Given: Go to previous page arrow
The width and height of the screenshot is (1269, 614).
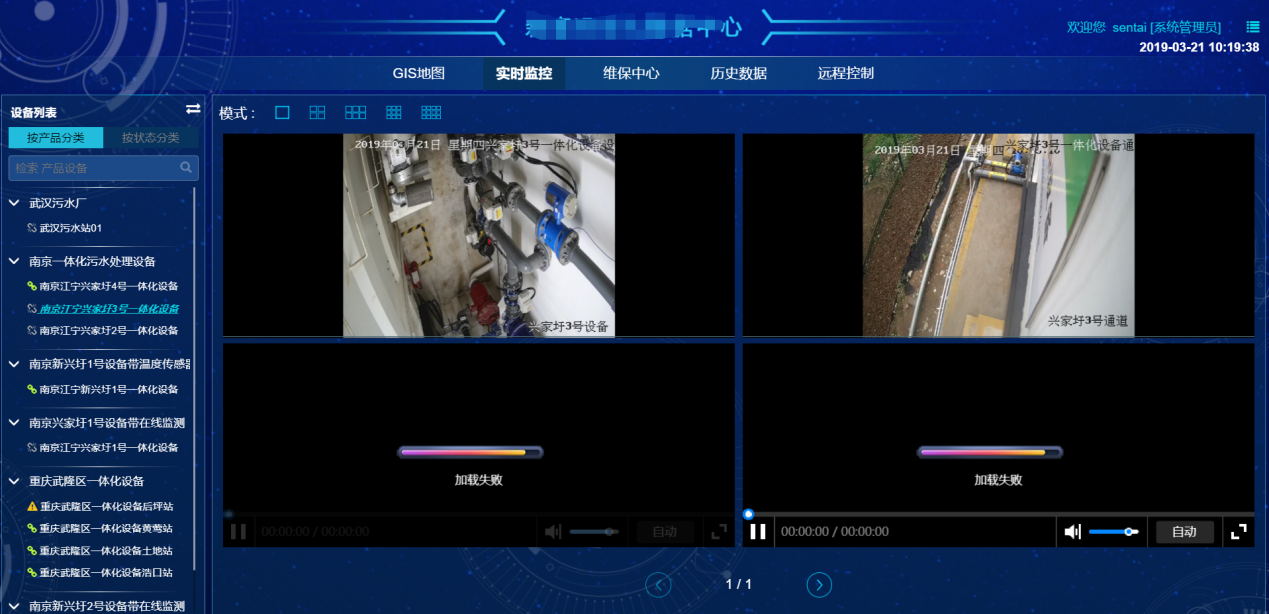Looking at the screenshot, I should pyautogui.click(x=658, y=585).
